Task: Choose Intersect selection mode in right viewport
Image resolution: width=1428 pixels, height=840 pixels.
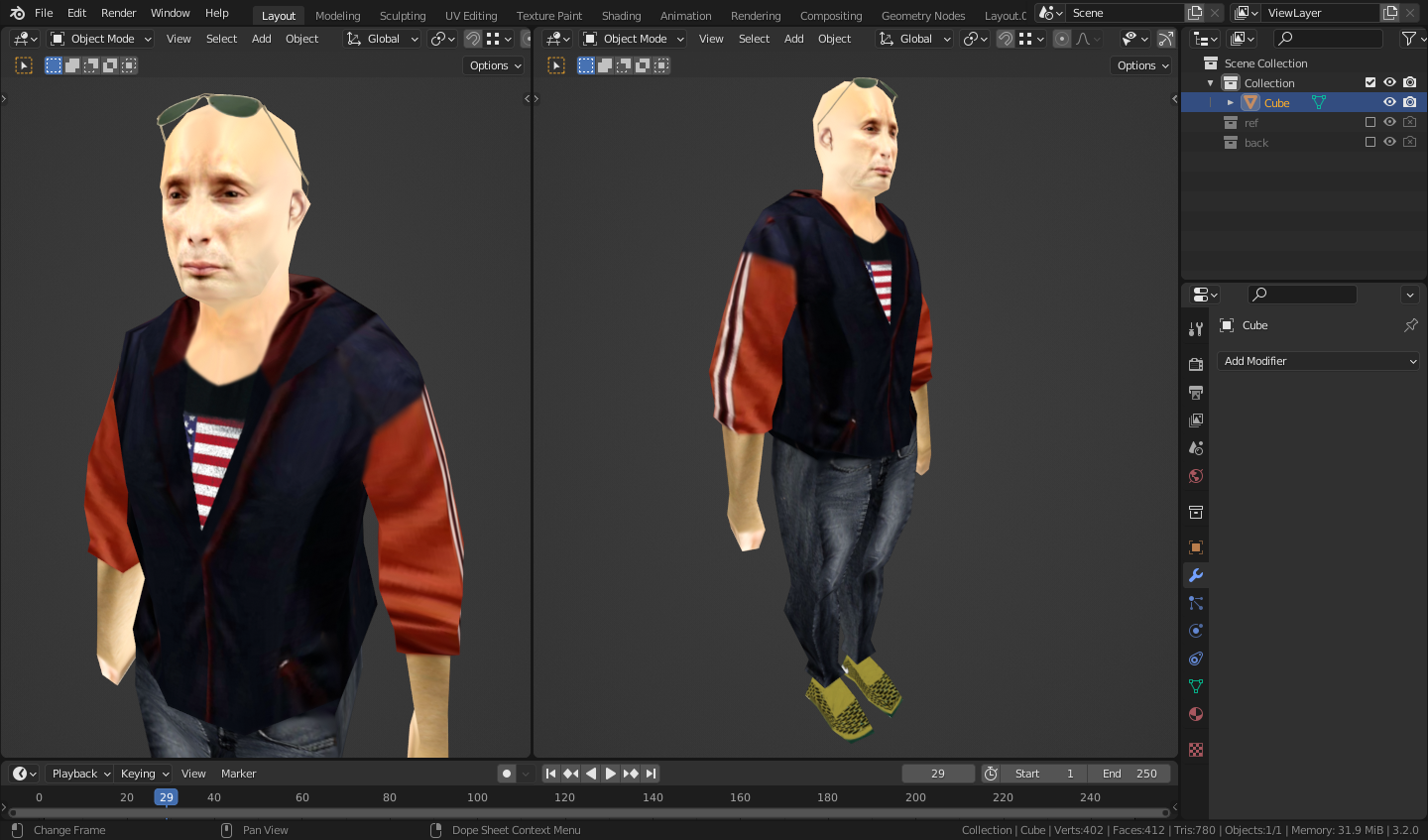Action: tap(661, 65)
